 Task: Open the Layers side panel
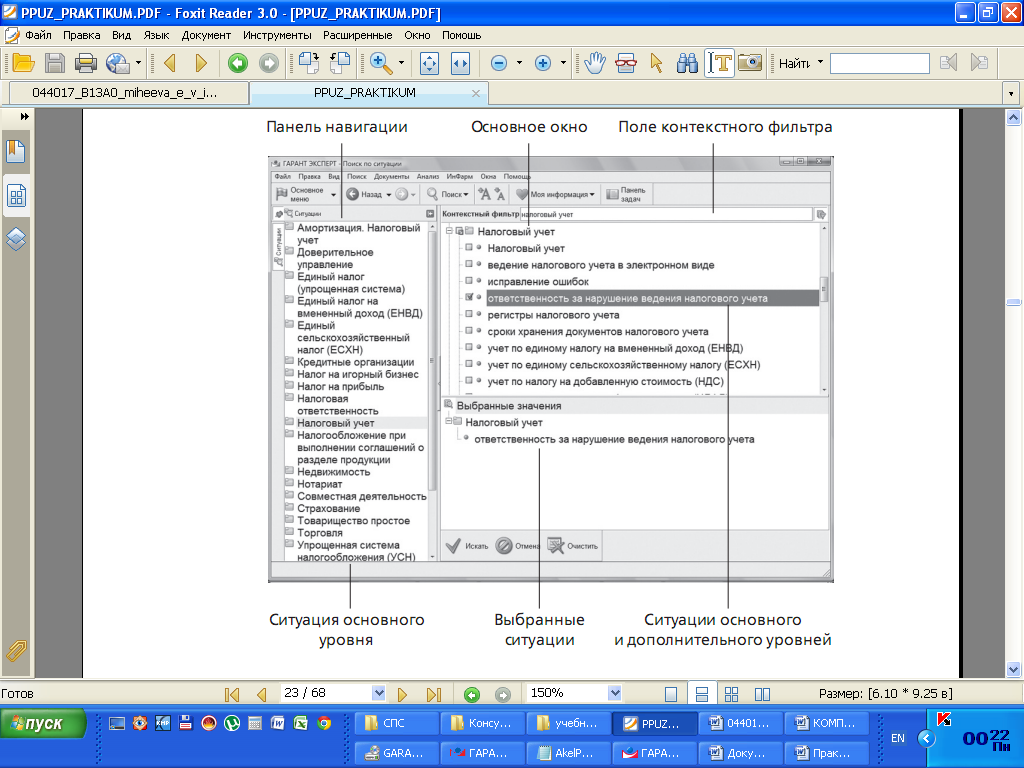pyautogui.click(x=16, y=239)
